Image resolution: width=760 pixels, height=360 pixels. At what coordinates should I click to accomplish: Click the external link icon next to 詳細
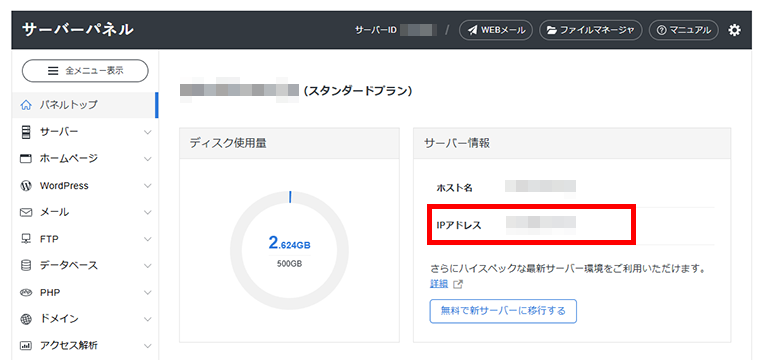click(x=458, y=284)
